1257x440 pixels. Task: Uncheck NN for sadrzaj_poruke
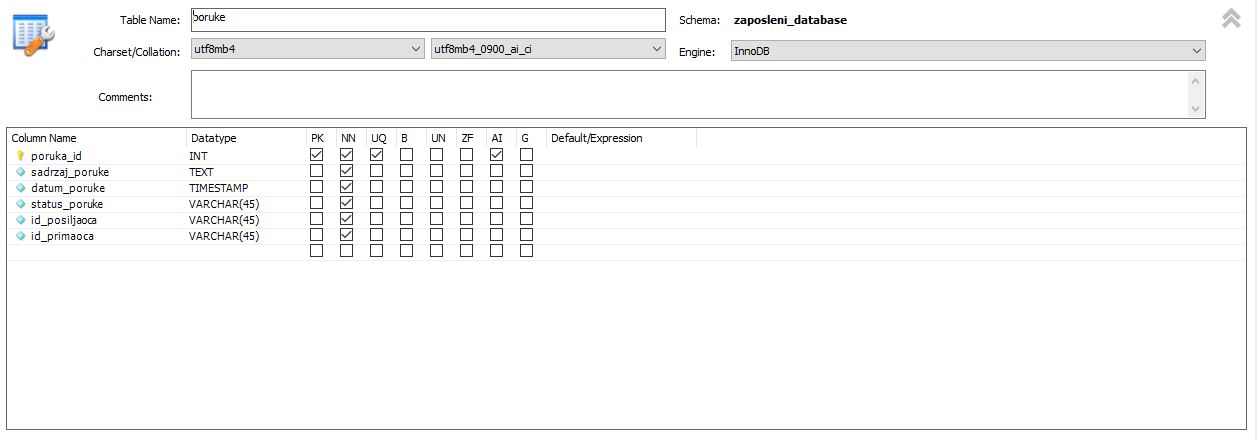(347, 171)
